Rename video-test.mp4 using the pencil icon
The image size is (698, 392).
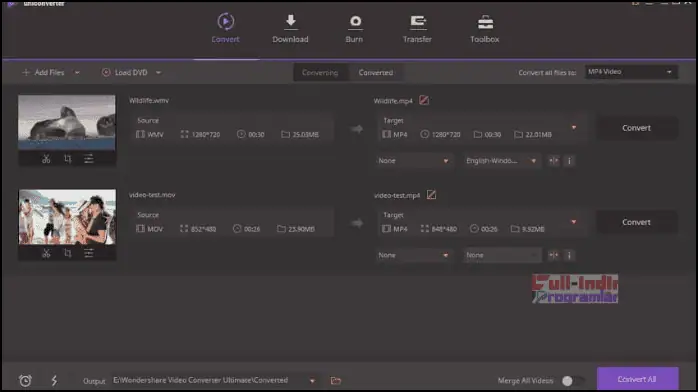pos(431,195)
